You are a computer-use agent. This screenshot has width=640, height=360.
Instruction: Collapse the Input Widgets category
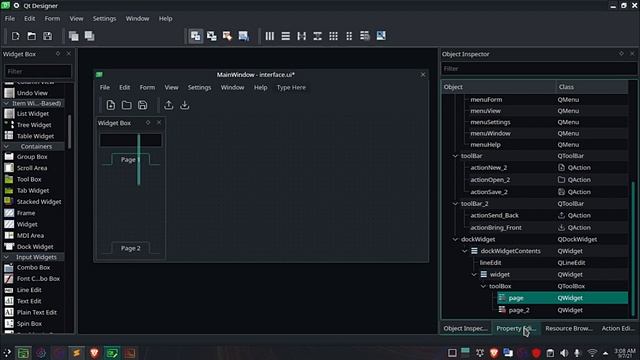6,257
